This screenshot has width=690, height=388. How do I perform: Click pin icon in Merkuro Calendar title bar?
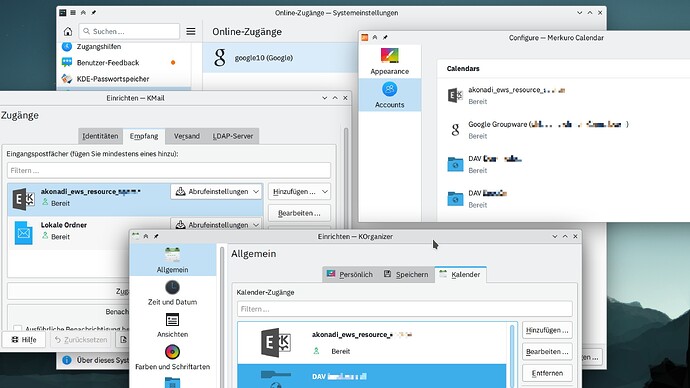point(385,37)
